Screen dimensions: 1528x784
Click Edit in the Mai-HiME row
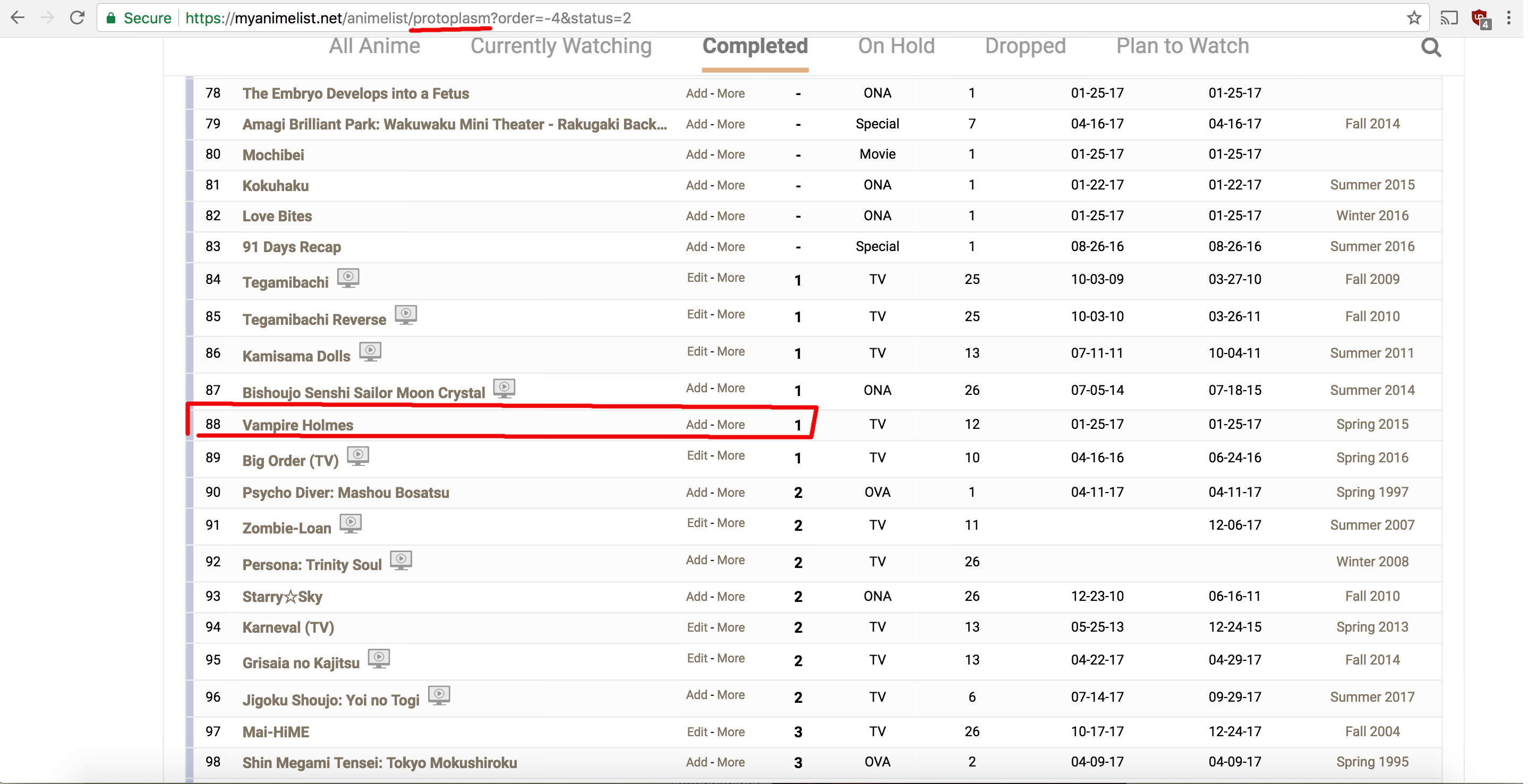pos(697,732)
